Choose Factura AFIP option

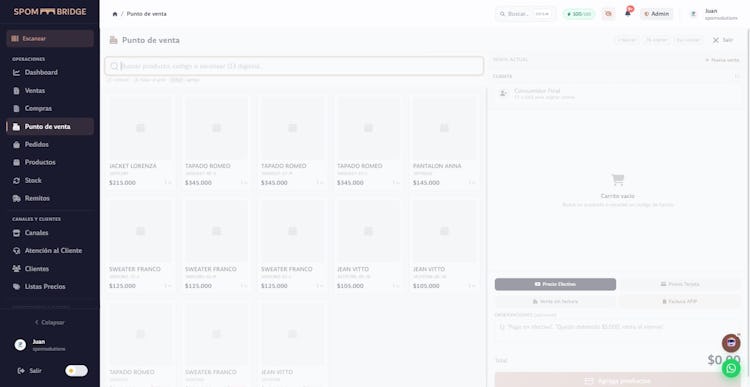680,302
